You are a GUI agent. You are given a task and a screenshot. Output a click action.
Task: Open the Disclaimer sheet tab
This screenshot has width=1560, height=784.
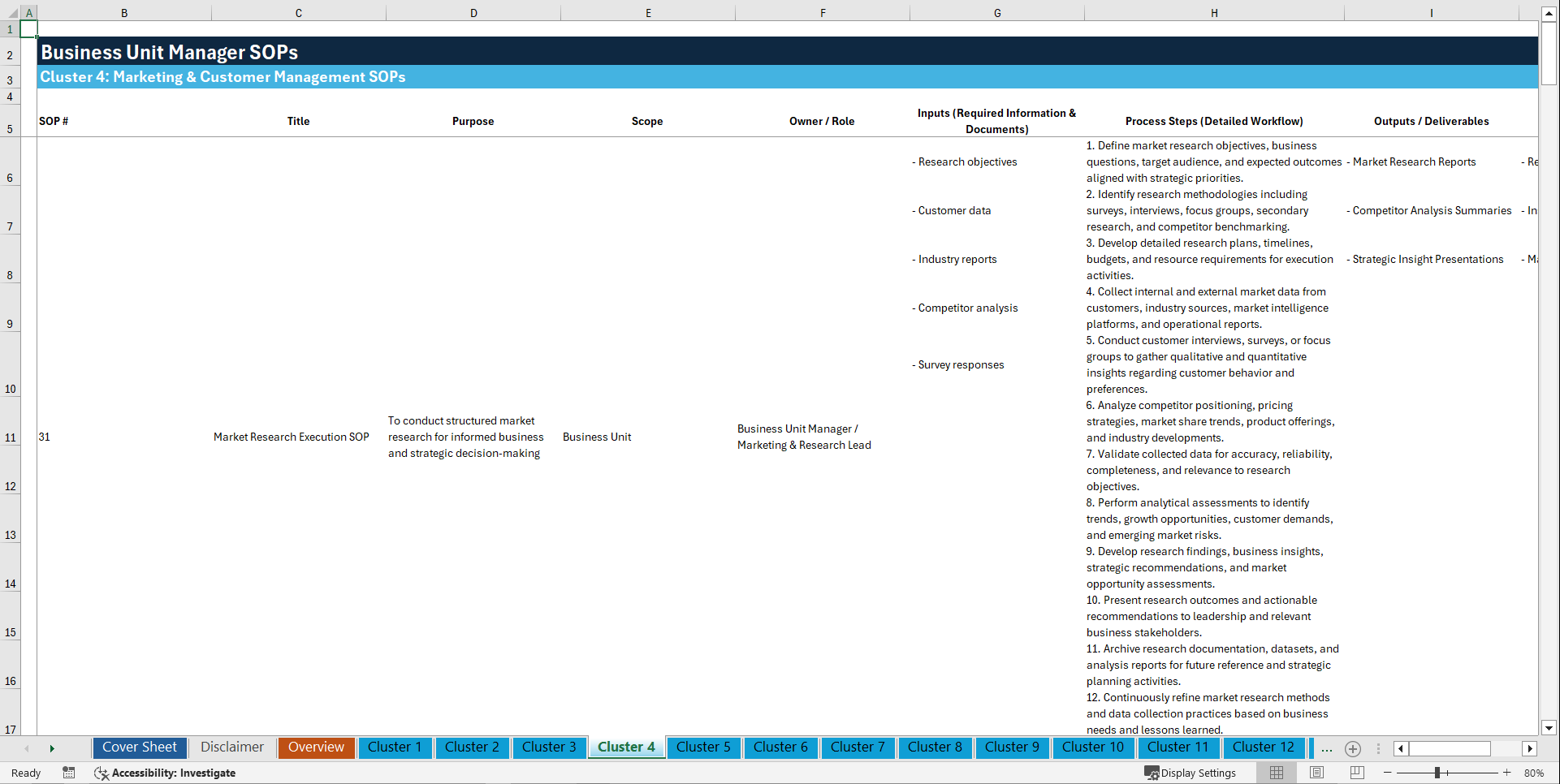(232, 747)
